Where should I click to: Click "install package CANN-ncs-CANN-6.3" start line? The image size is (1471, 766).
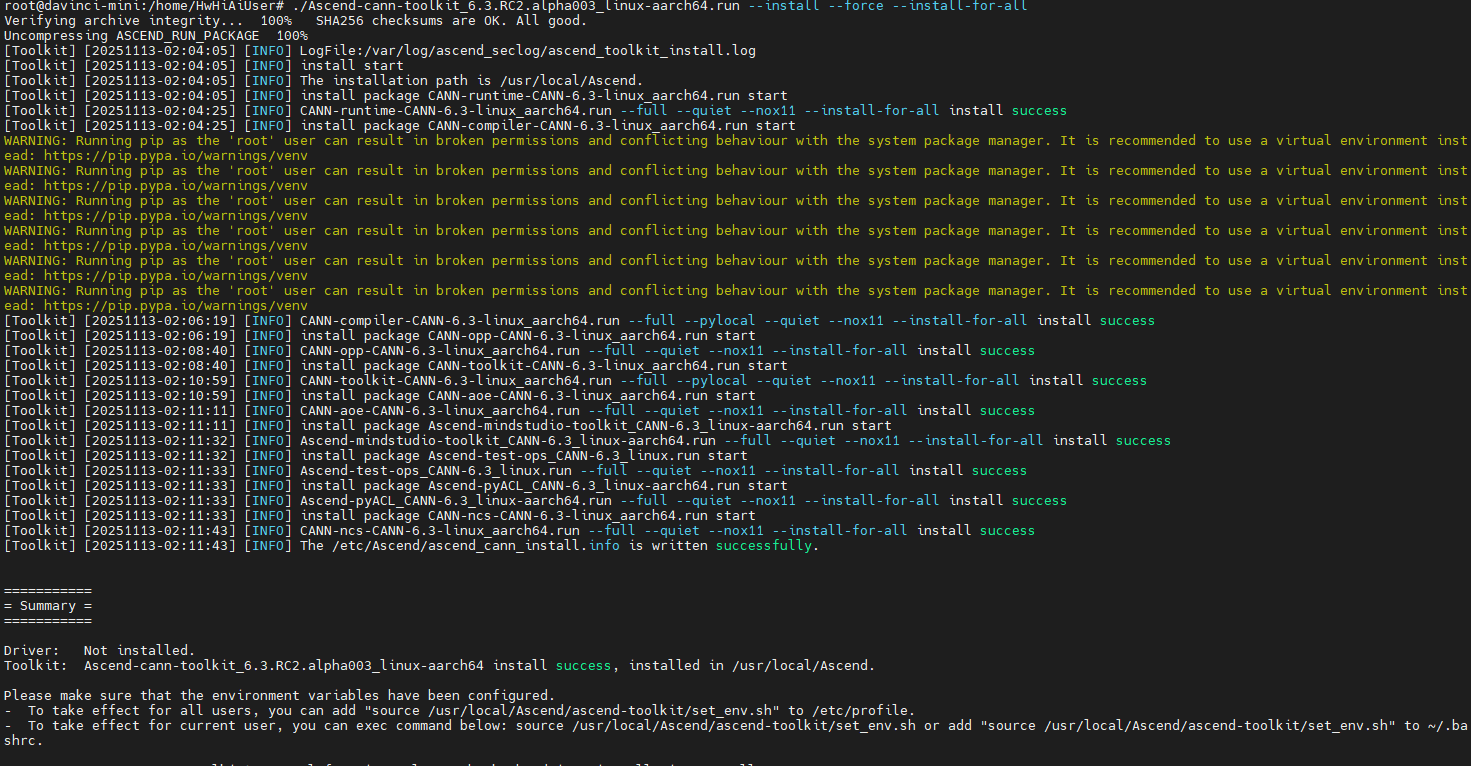coord(528,515)
